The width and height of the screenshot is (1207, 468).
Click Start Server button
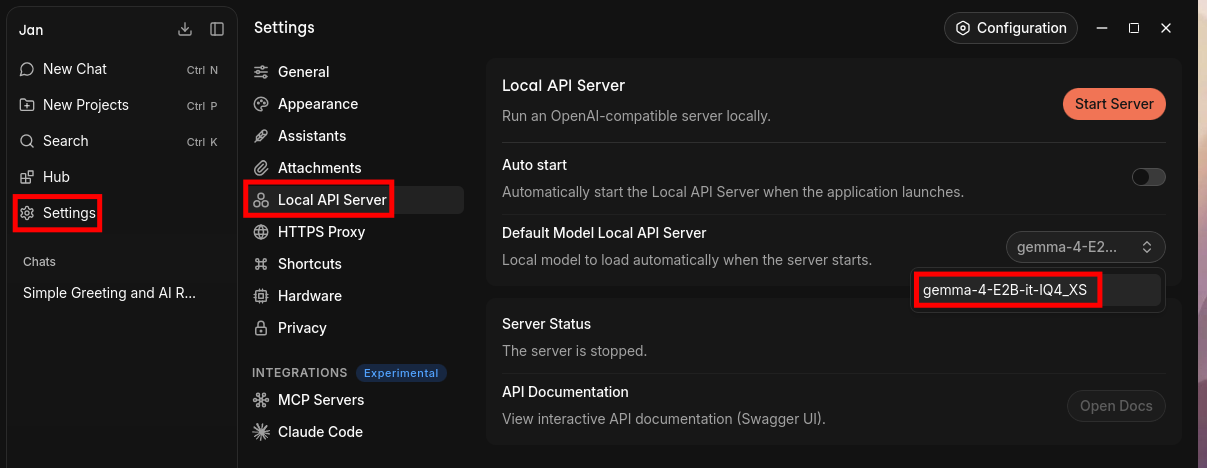(1114, 104)
